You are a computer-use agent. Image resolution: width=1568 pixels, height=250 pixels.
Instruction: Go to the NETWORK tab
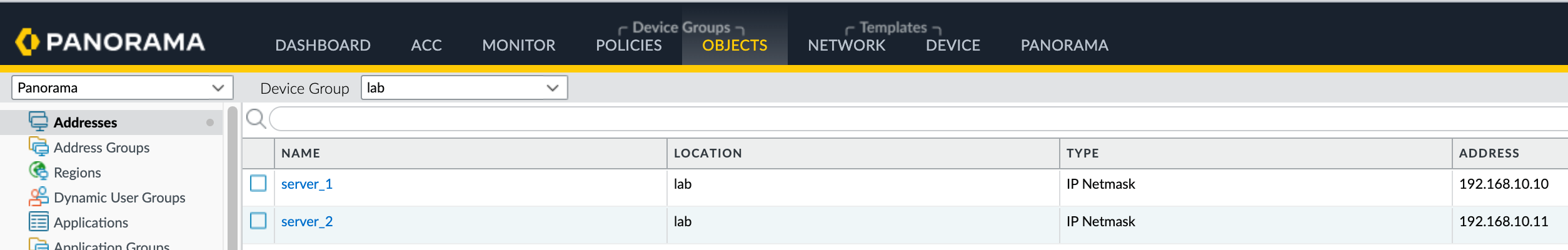coord(847,45)
